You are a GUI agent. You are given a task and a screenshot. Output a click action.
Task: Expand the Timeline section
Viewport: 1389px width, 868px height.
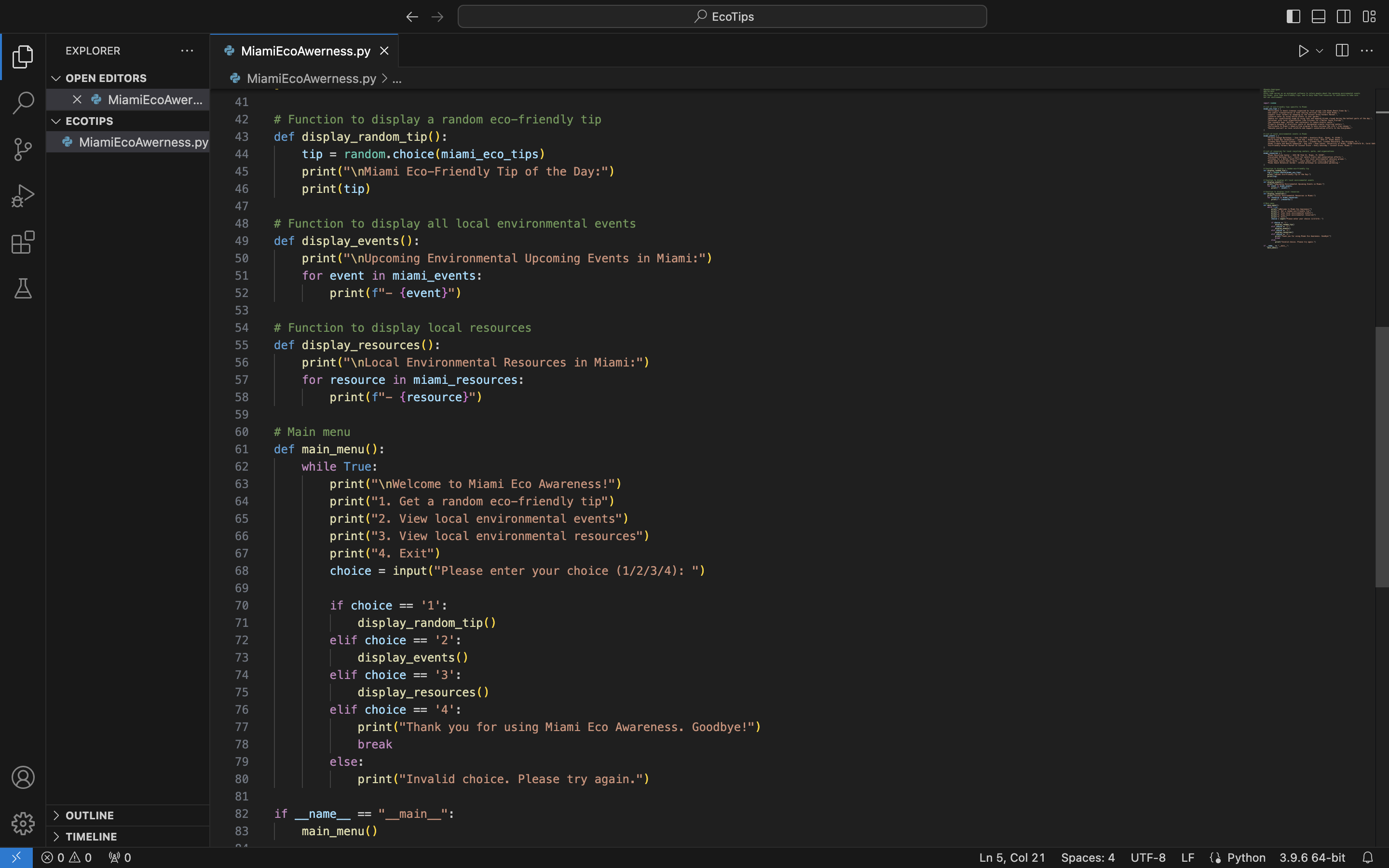(91, 837)
